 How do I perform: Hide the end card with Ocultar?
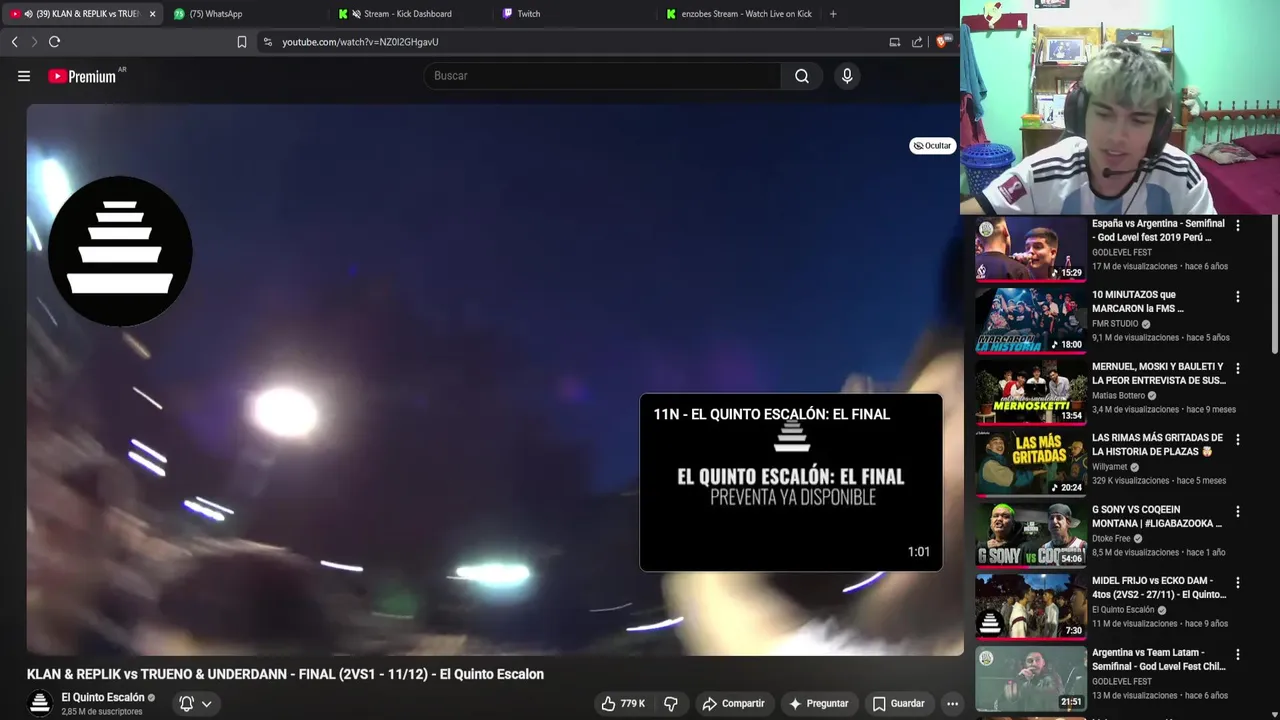point(932,146)
